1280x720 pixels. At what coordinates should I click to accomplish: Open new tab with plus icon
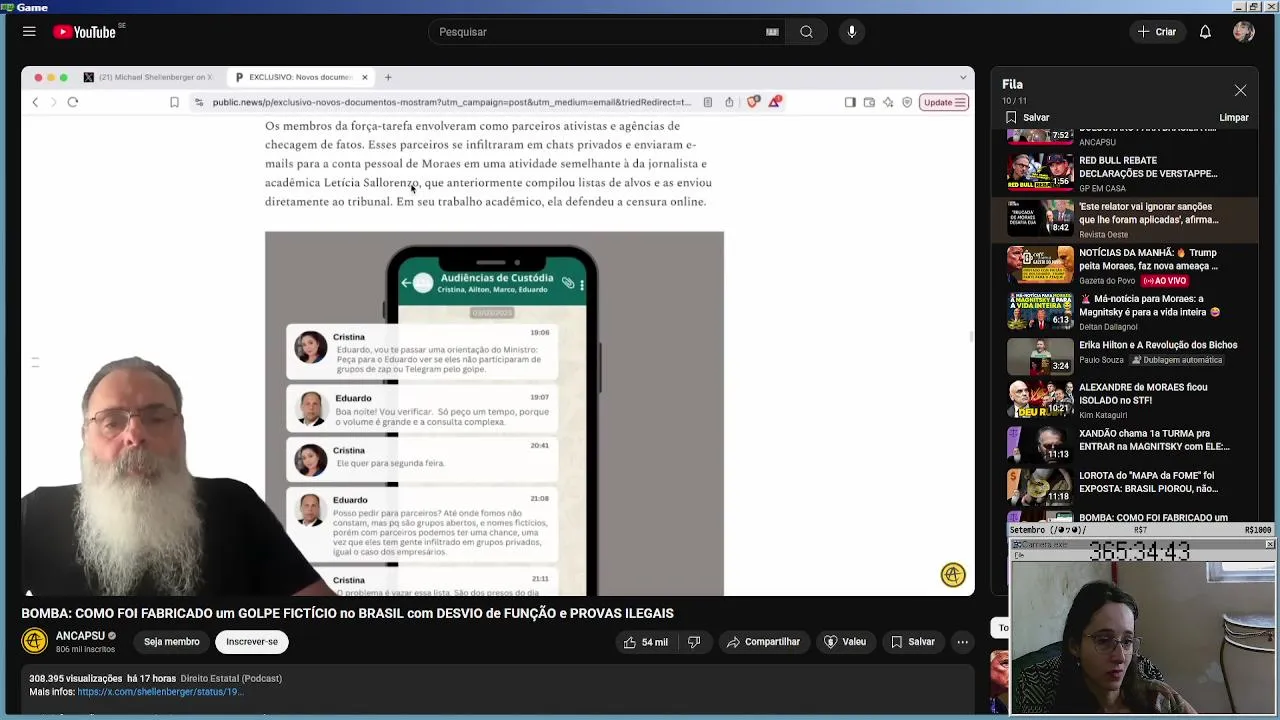389,77
